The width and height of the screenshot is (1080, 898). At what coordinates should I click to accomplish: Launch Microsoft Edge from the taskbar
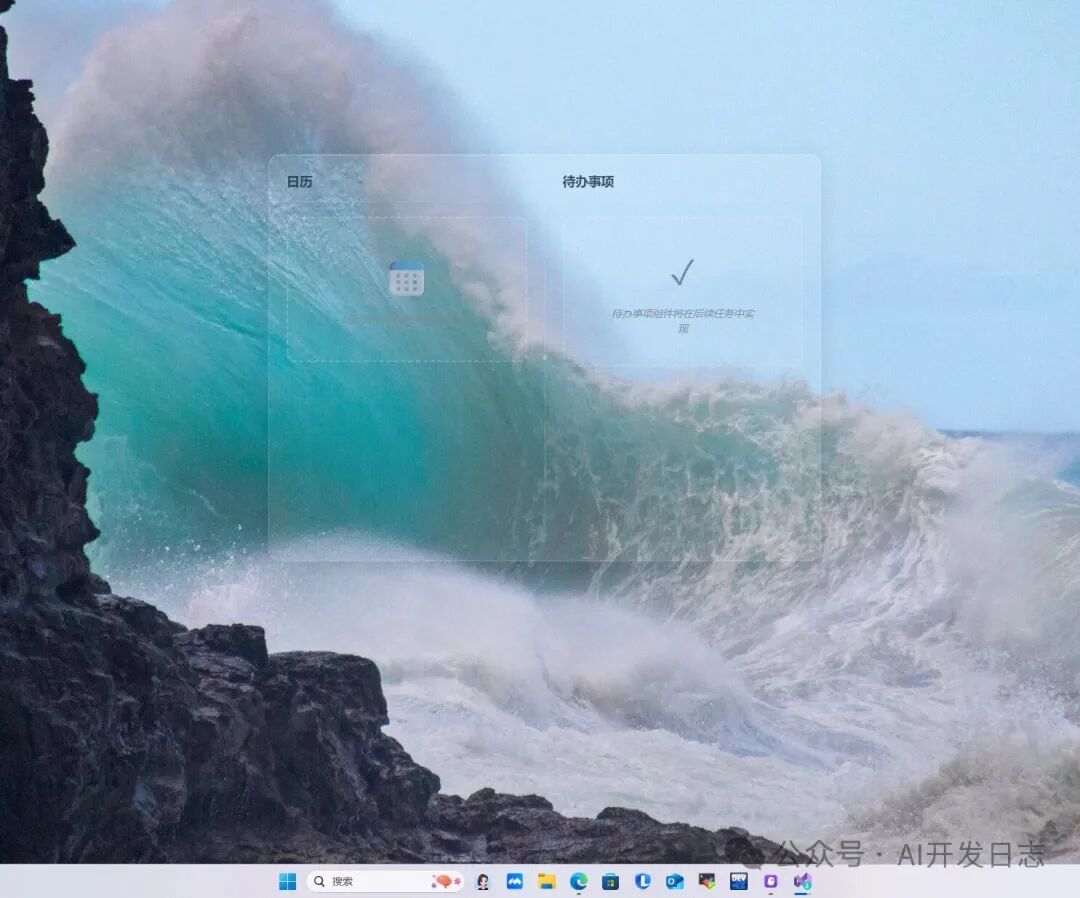(579, 881)
